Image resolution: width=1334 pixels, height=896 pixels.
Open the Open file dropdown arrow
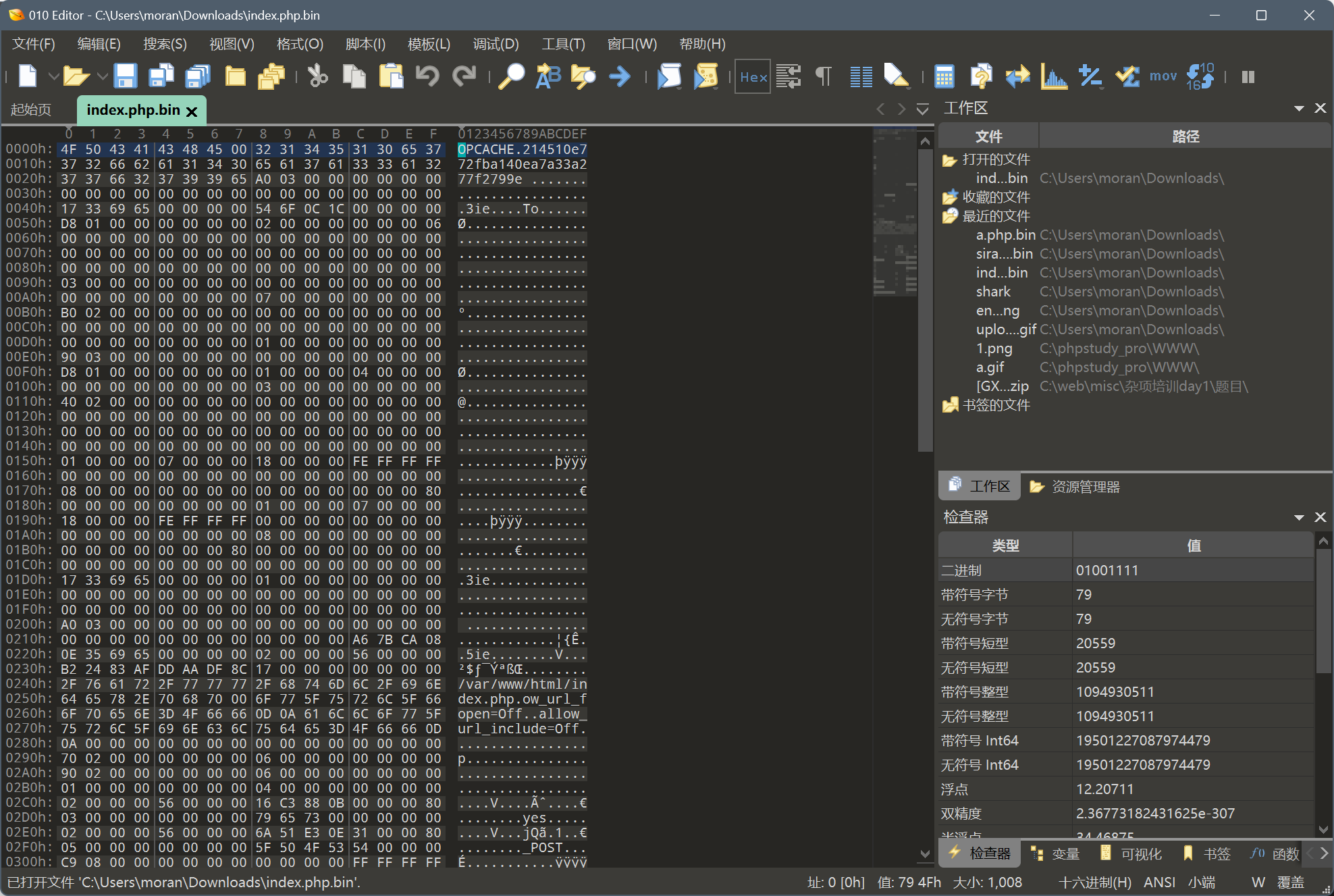pyautogui.click(x=102, y=77)
